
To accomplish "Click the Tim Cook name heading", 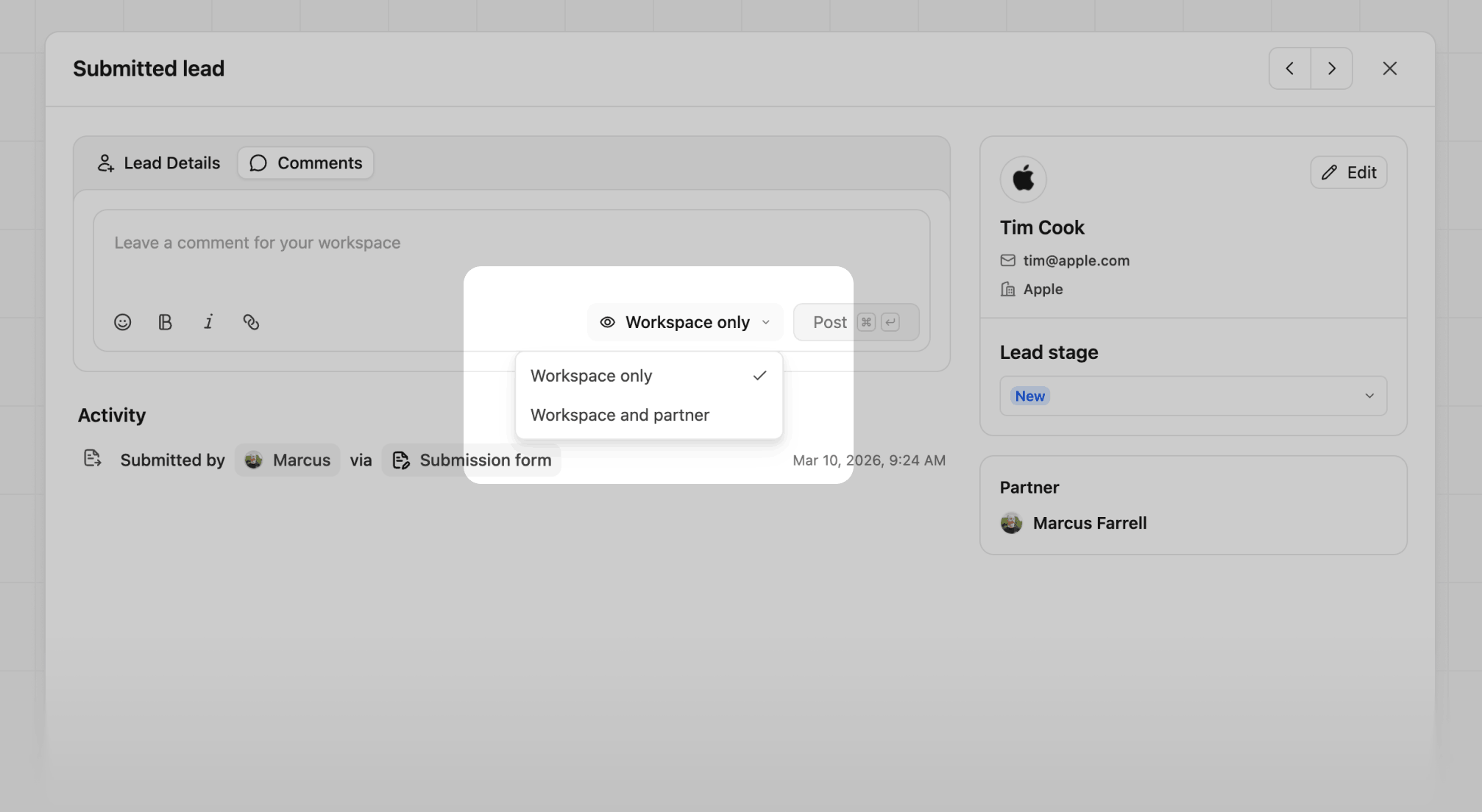I will coord(1042,227).
